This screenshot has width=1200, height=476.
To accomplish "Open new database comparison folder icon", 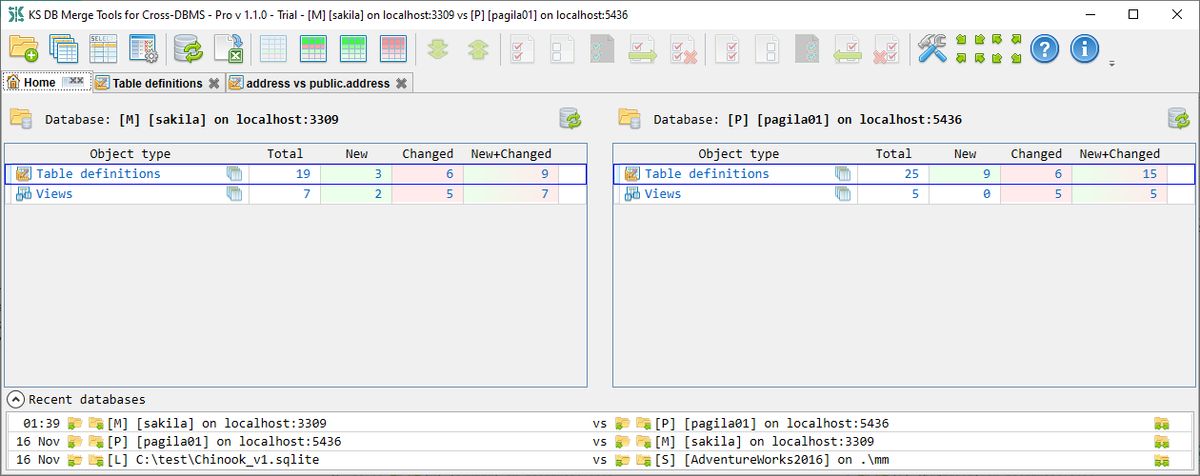I will pos(24,48).
